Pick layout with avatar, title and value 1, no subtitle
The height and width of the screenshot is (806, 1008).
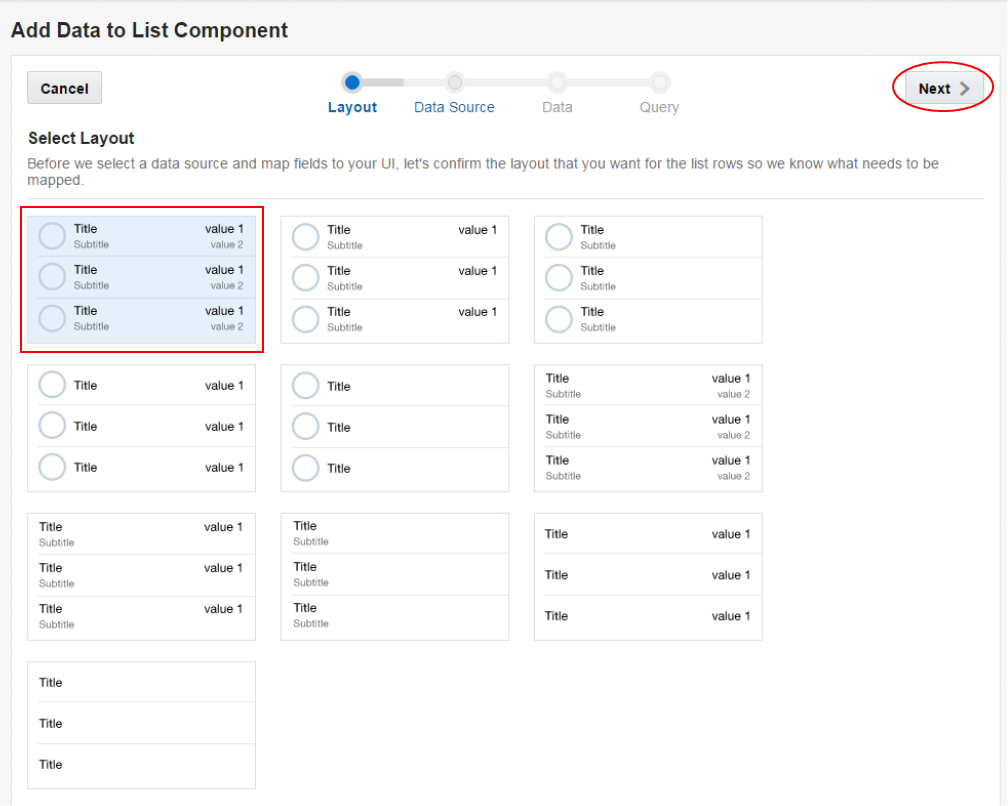click(x=141, y=428)
